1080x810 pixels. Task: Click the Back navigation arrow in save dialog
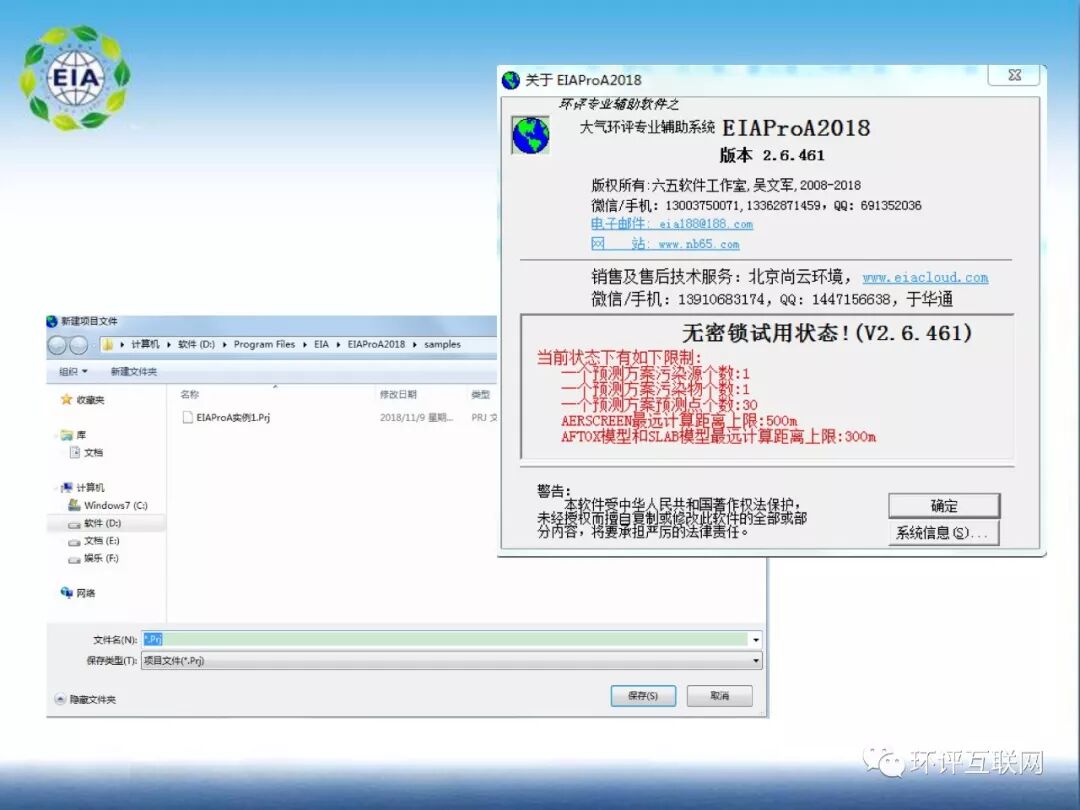point(57,344)
